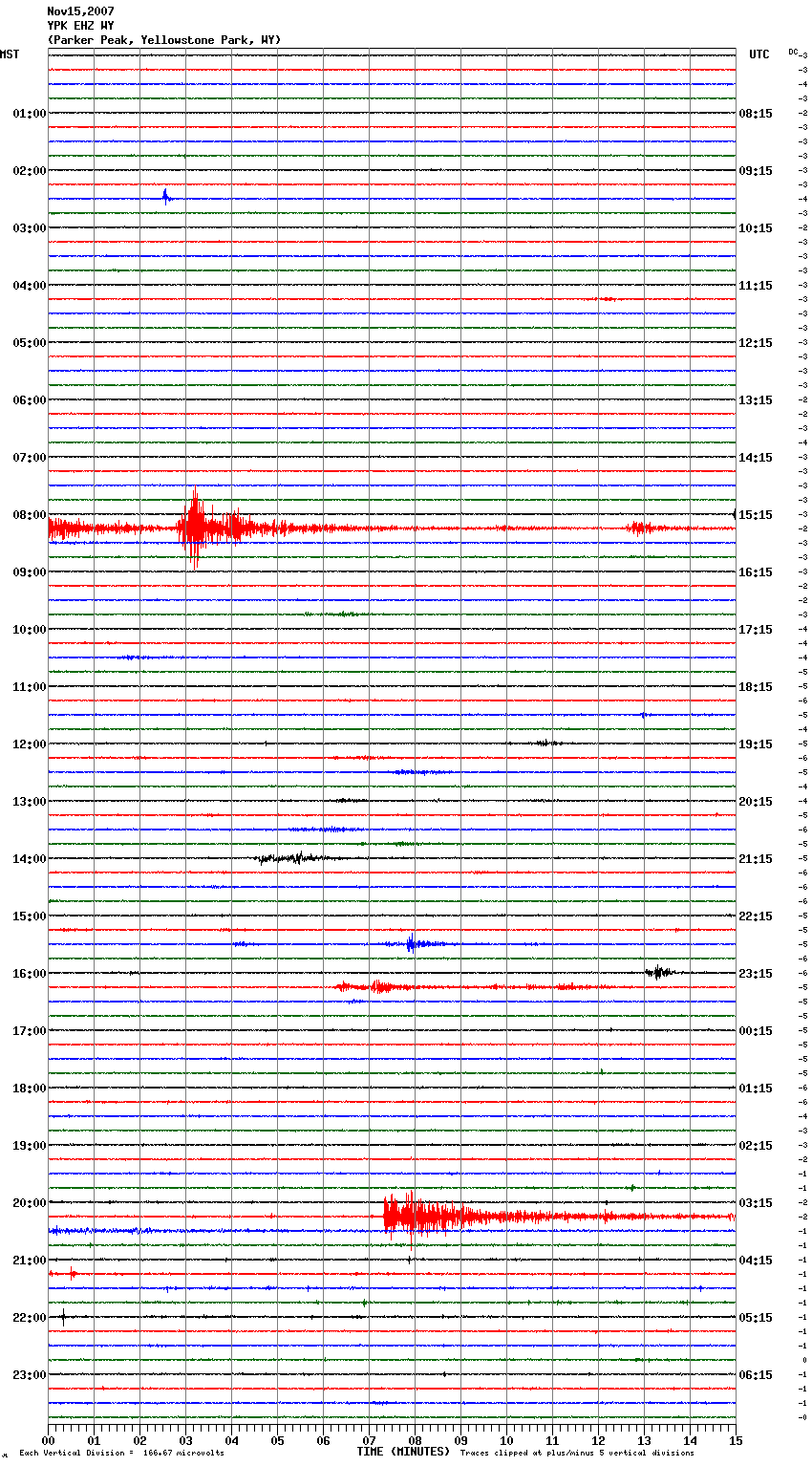Select the 06:00 MST time label

[30, 400]
